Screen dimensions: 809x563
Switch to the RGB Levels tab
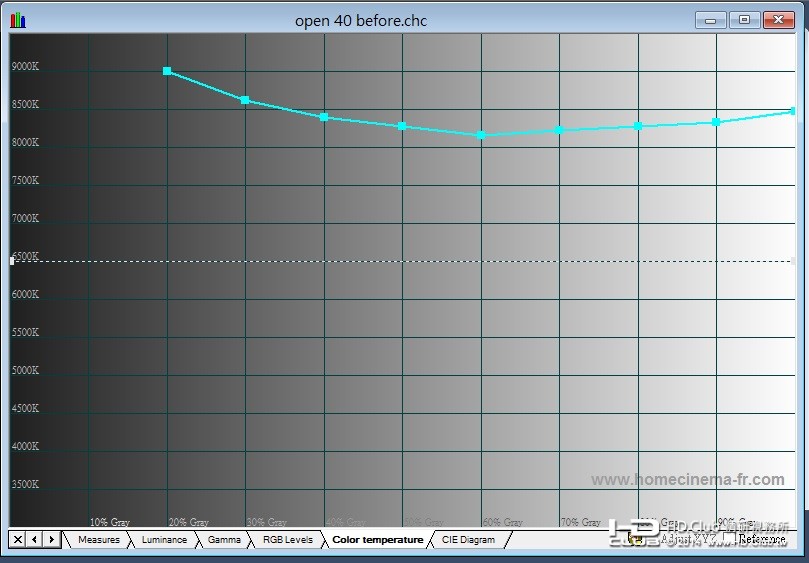[287, 540]
